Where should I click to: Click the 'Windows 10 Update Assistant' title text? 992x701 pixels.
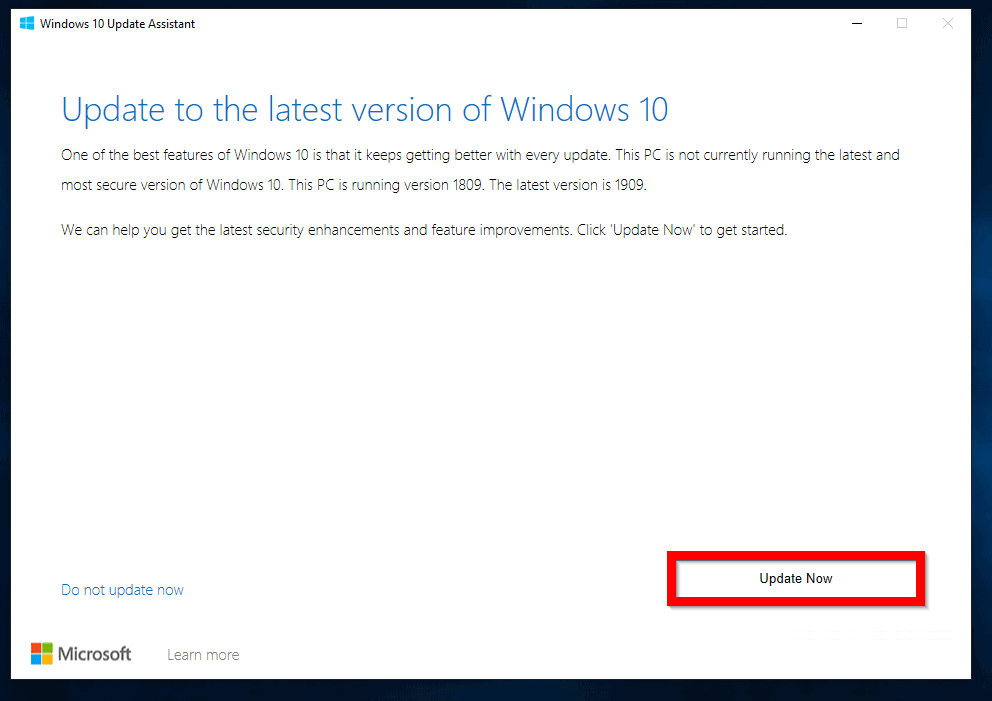(x=117, y=24)
